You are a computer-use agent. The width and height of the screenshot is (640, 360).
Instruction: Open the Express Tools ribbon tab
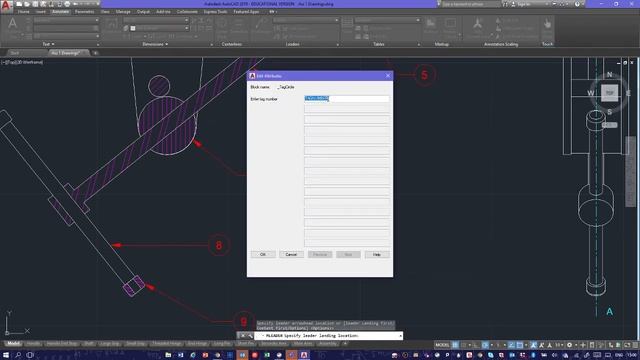[216, 11]
